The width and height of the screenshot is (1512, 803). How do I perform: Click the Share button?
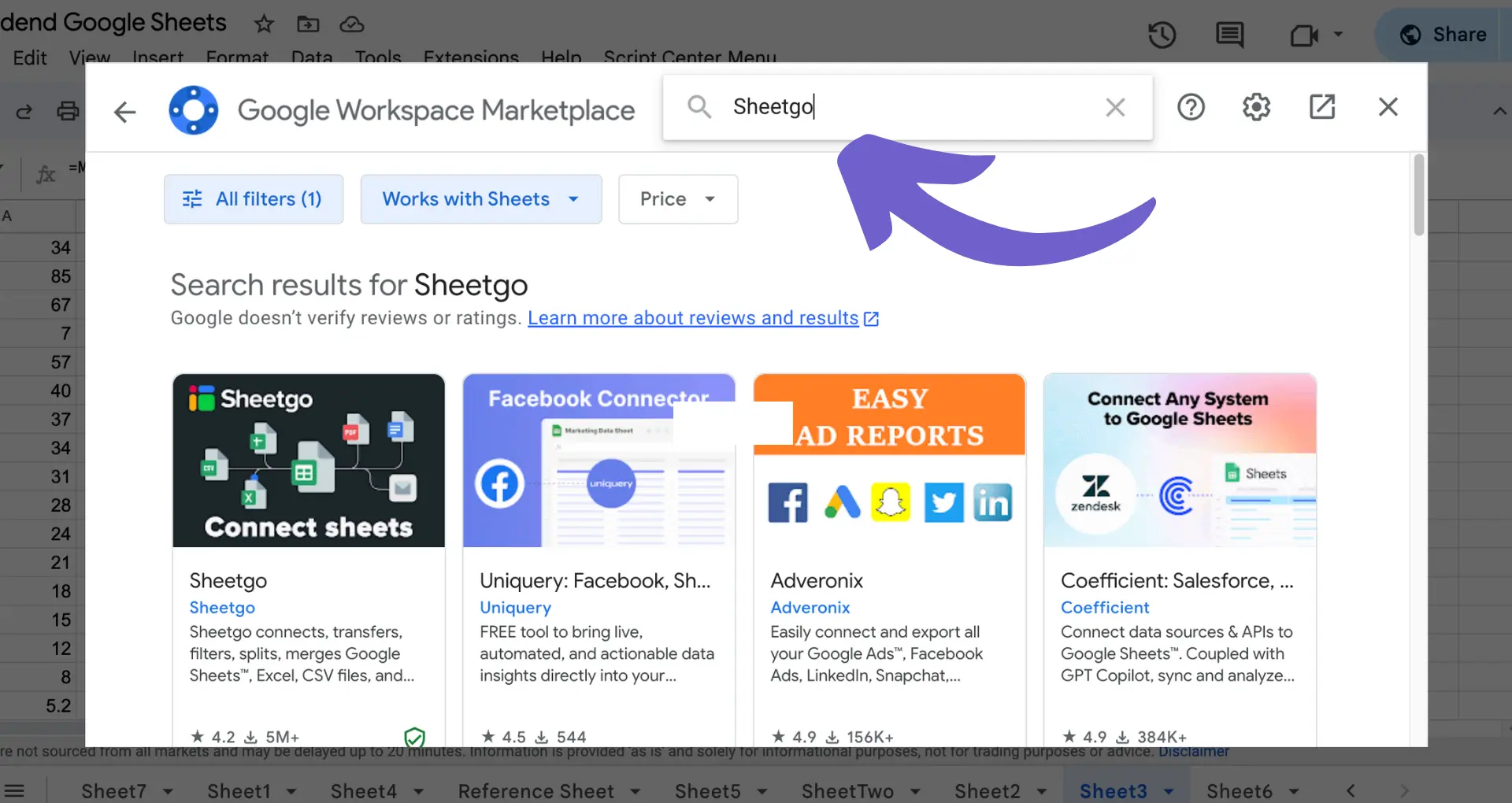[1443, 35]
